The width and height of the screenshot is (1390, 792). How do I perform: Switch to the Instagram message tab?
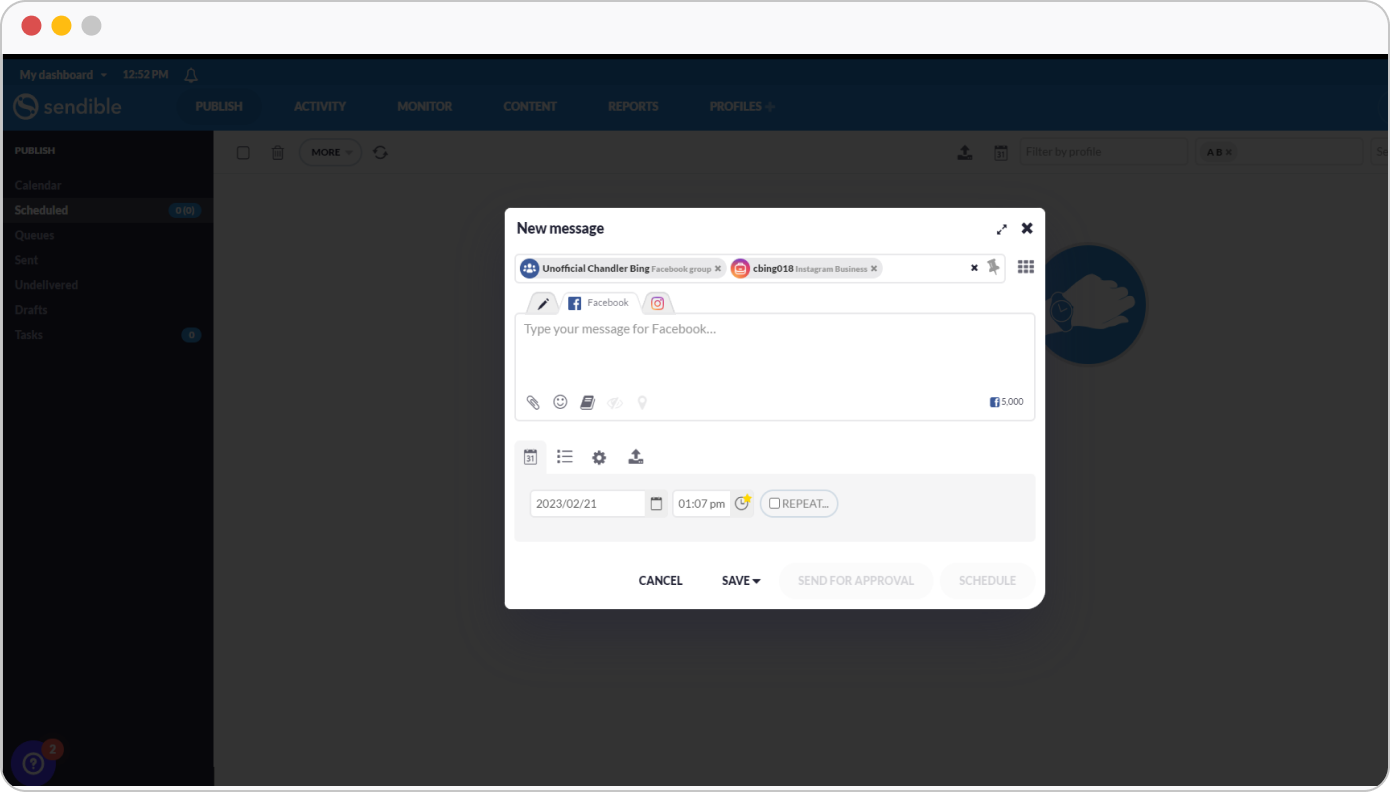(x=657, y=303)
